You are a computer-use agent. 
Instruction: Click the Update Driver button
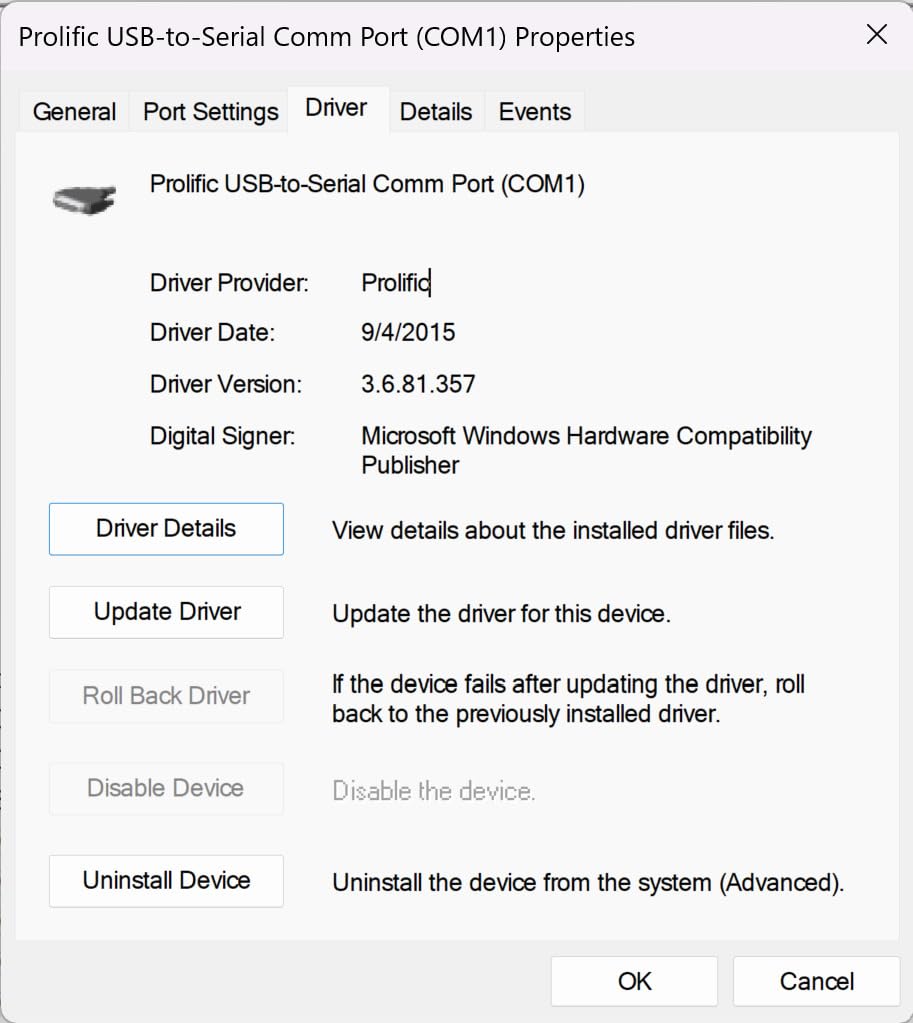click(x=165, y=612)
